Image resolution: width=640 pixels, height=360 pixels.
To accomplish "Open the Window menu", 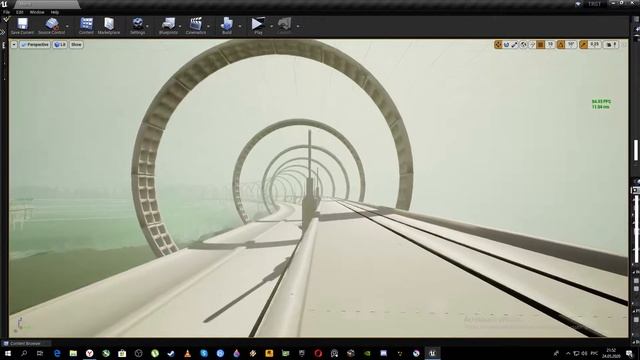I will (37, 12).
